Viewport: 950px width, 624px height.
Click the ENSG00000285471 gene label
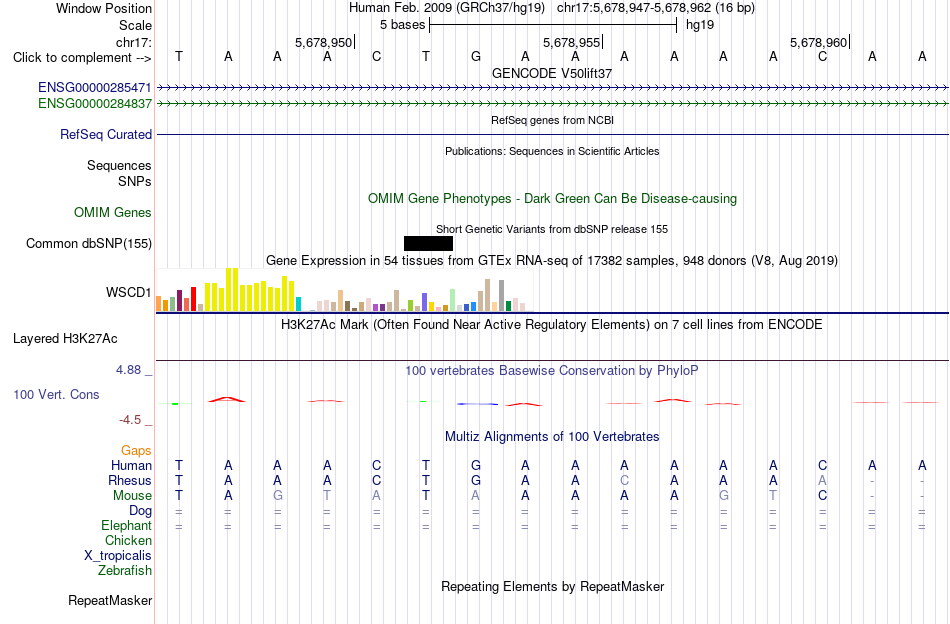95,87
